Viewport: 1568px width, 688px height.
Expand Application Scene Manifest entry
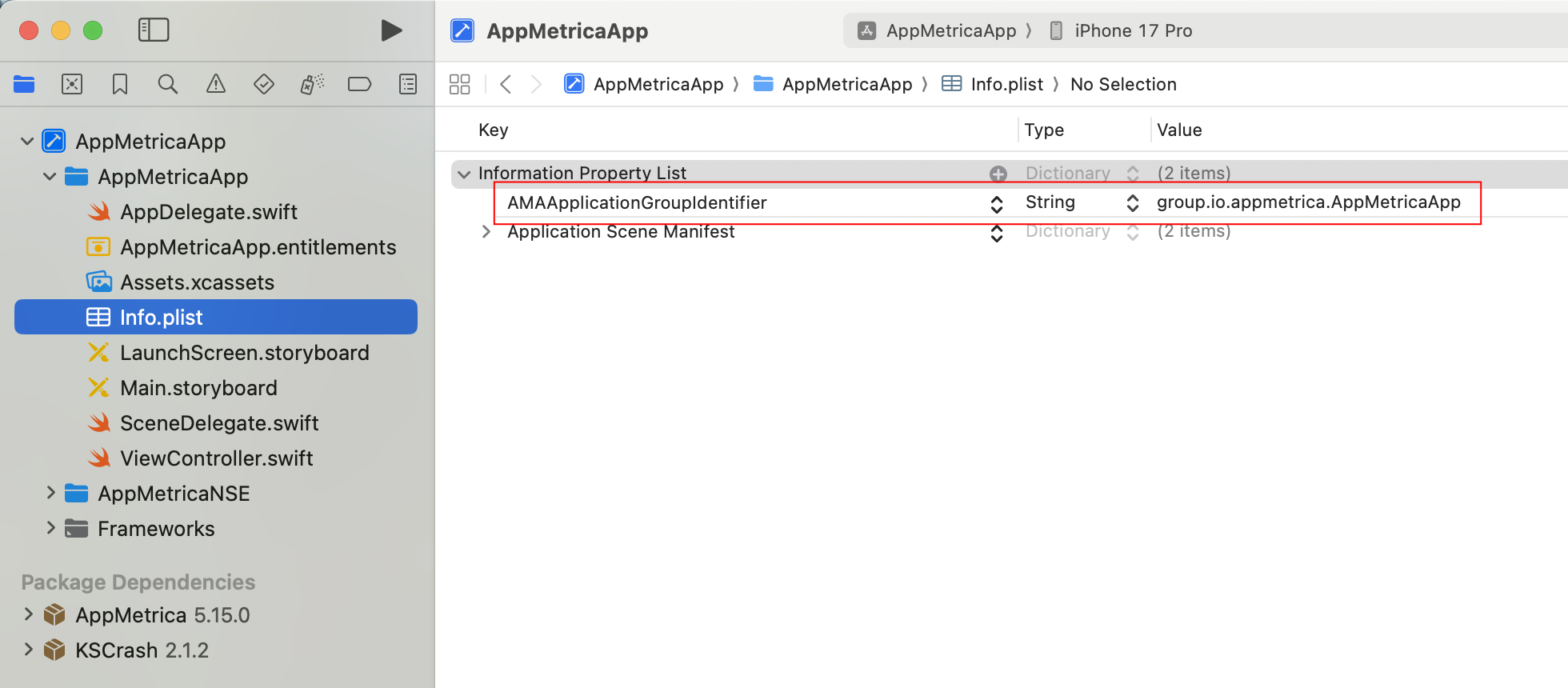pos(486,231)
